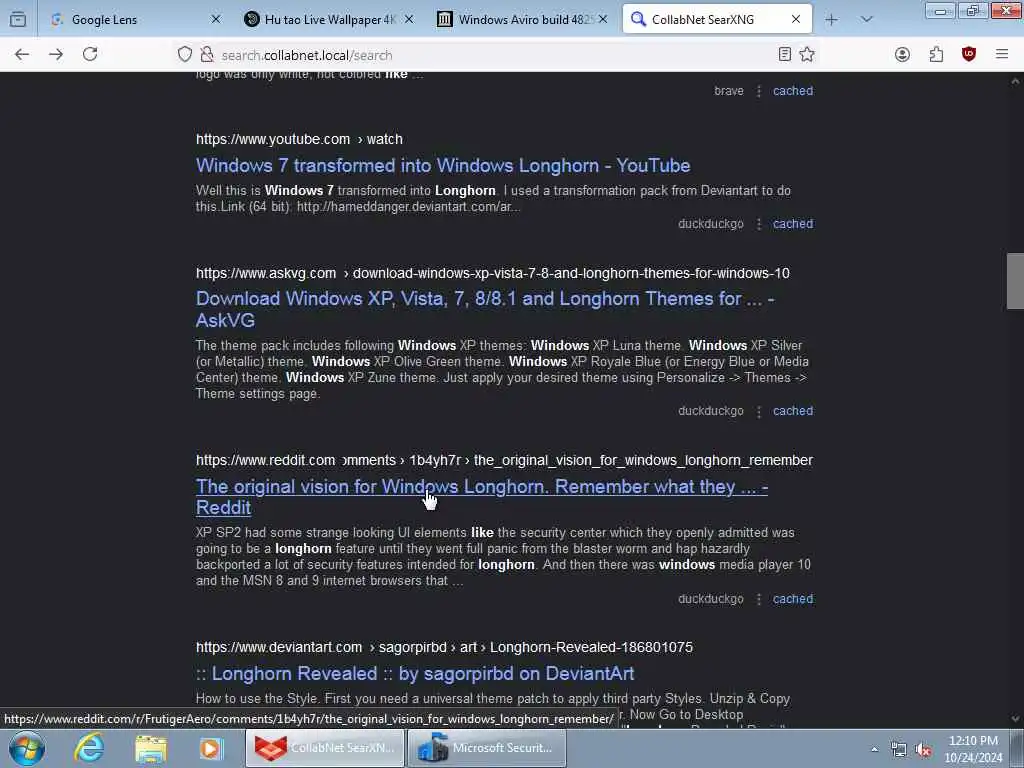The image size is (1024, 768).
Task: Show hidden system tray icons
Action: pyautogui.click(x=874, y=750)
